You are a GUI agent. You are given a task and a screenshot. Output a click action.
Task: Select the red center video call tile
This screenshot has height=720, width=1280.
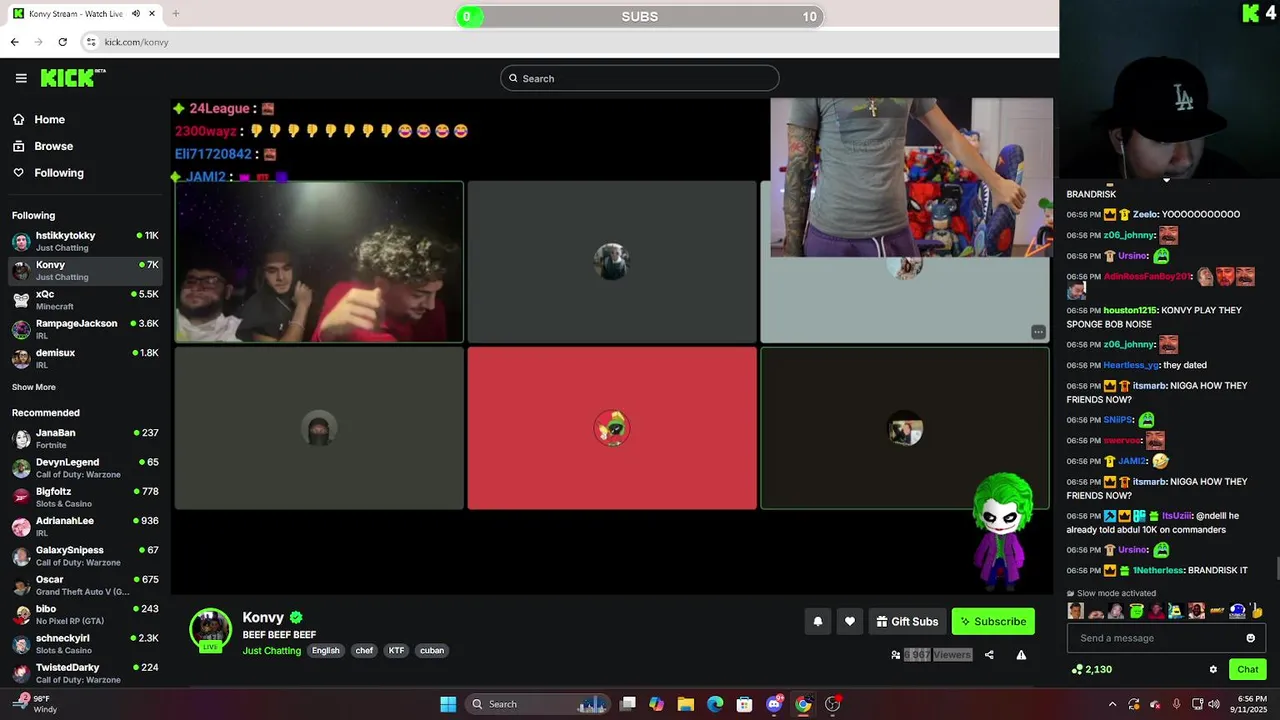coord(612,428)
